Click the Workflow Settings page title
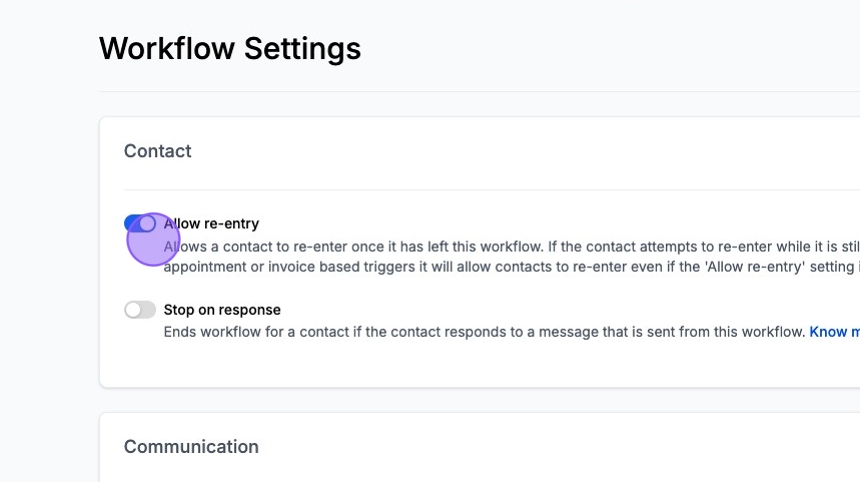 230,48
